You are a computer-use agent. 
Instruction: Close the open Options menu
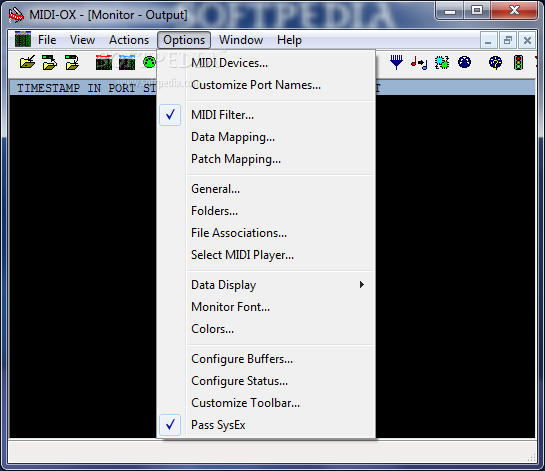[184, 40]
